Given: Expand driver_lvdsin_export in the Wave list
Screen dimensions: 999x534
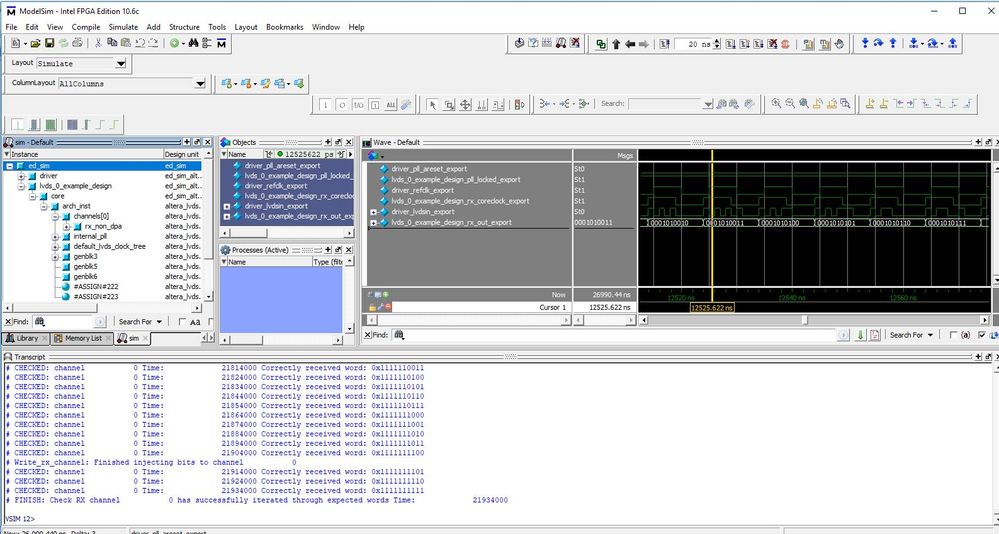Looking at the screenshot, I should click(x=374, y=212).
